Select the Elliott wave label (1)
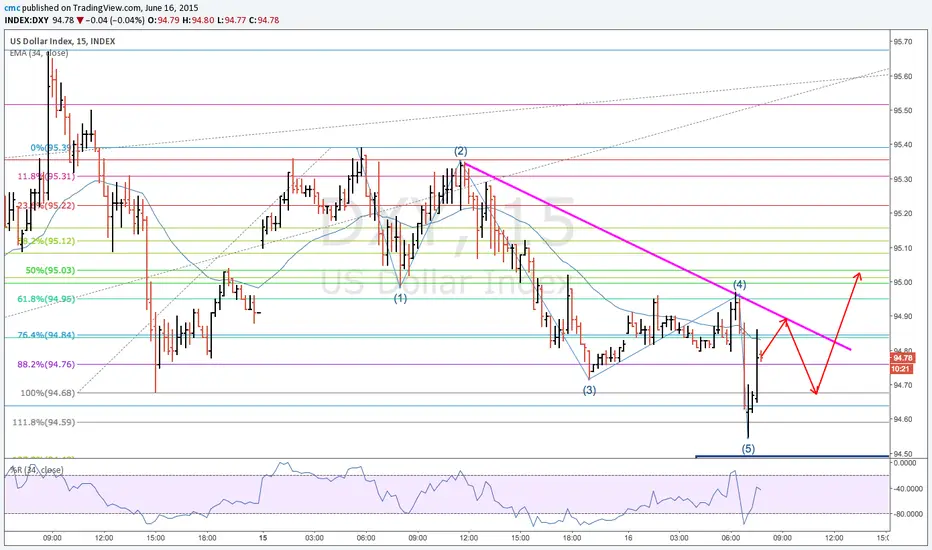This screenshot has height=550, width=932. (x=401, y=298)
